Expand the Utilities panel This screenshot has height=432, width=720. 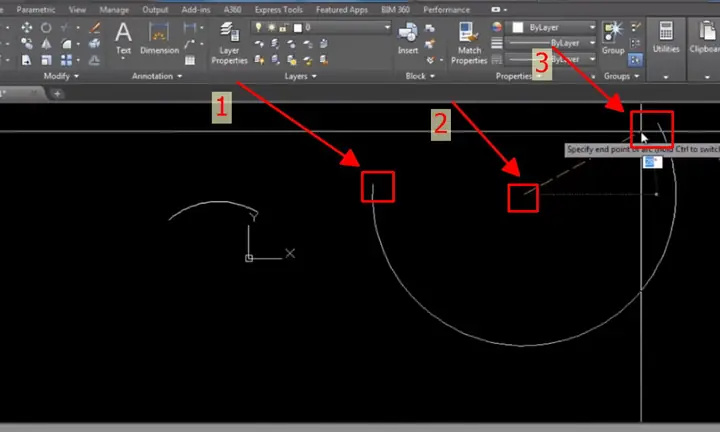[666, 78]
